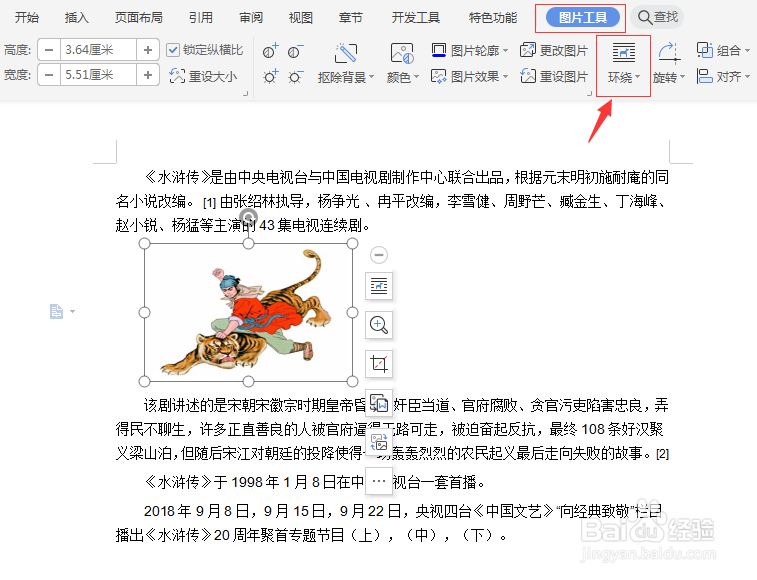Click the floating picture-to-text icon
757x580 pixels.
(379, 403)
